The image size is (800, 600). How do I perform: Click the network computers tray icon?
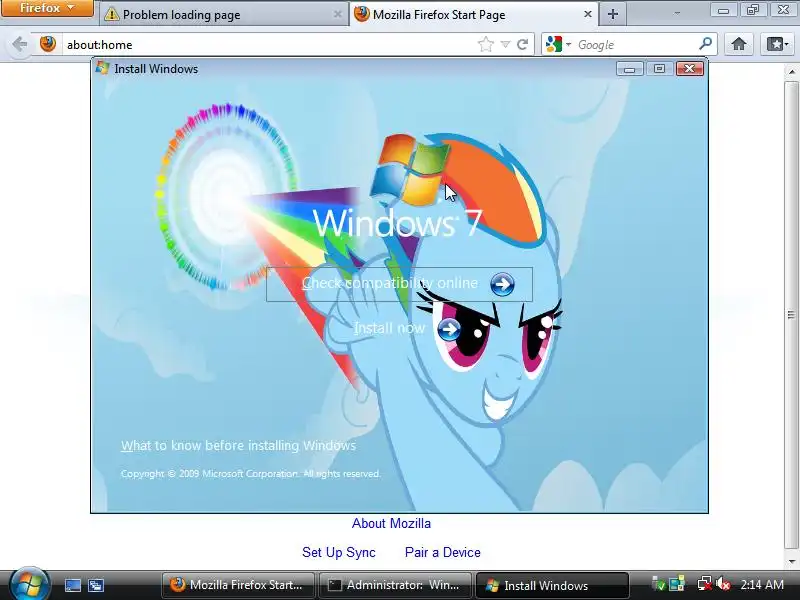click(677, 584)
